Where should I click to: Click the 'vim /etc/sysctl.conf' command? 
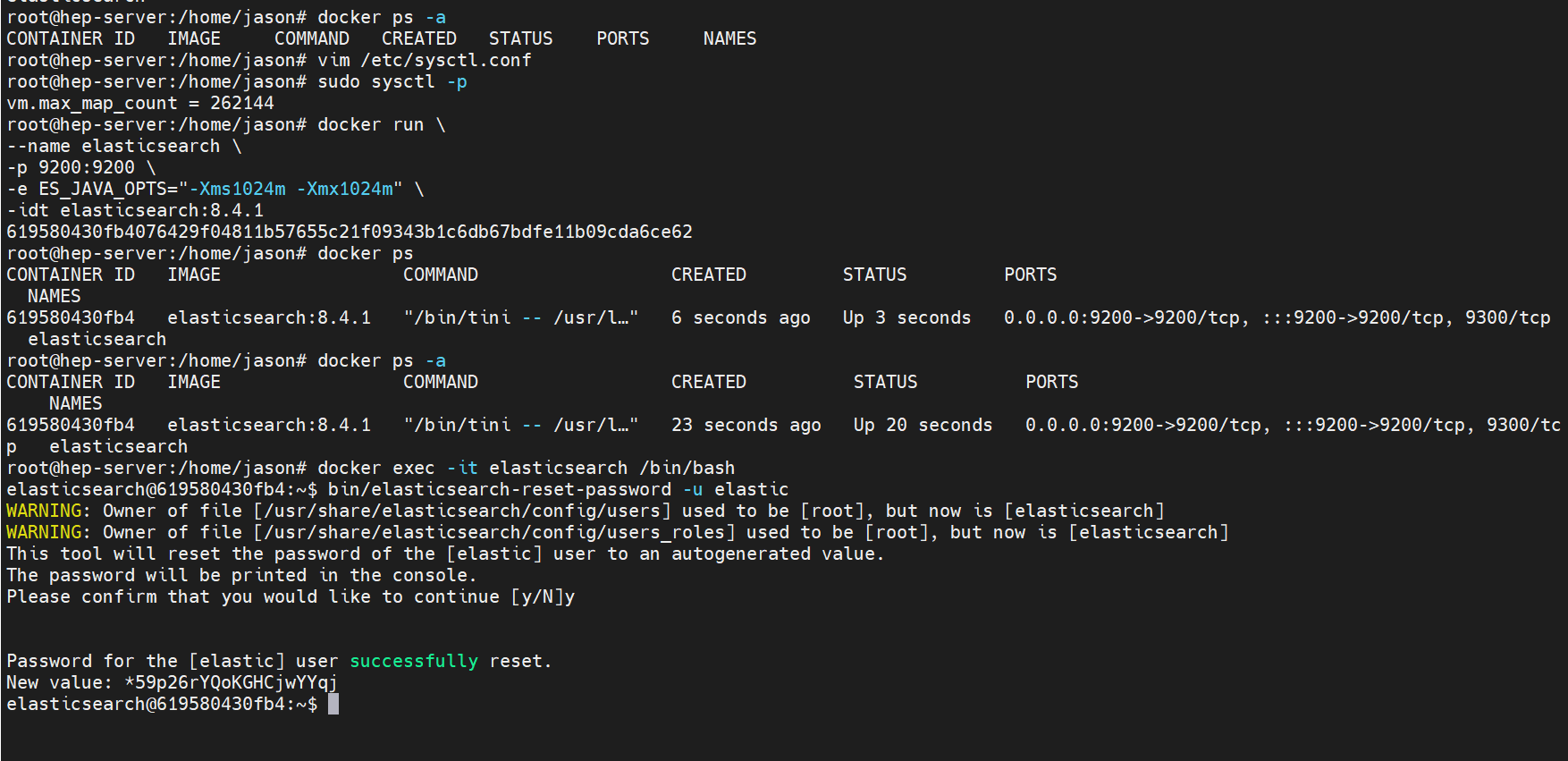point(424,60)
